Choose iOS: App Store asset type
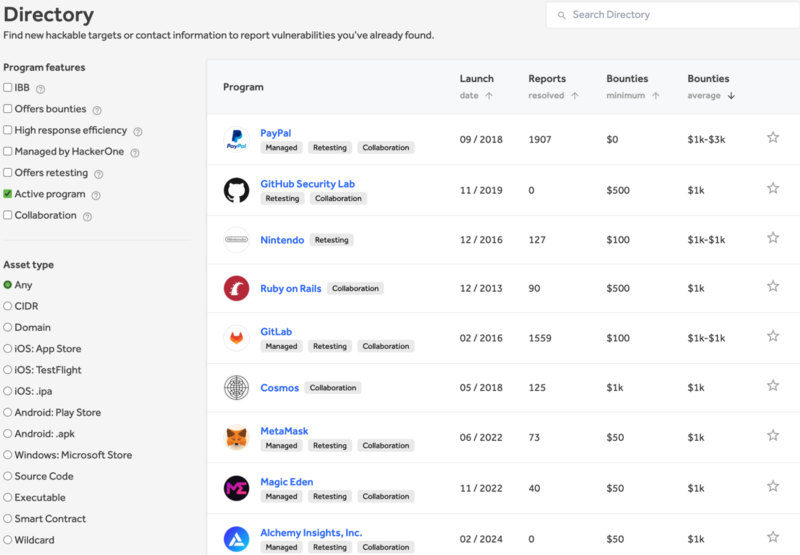The height and width of the screenshot is (555, 800). tap(8, 348)
